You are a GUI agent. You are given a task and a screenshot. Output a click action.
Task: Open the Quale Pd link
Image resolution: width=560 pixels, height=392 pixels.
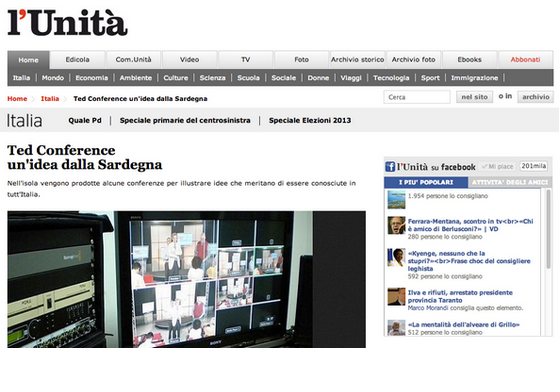[85, 120]
